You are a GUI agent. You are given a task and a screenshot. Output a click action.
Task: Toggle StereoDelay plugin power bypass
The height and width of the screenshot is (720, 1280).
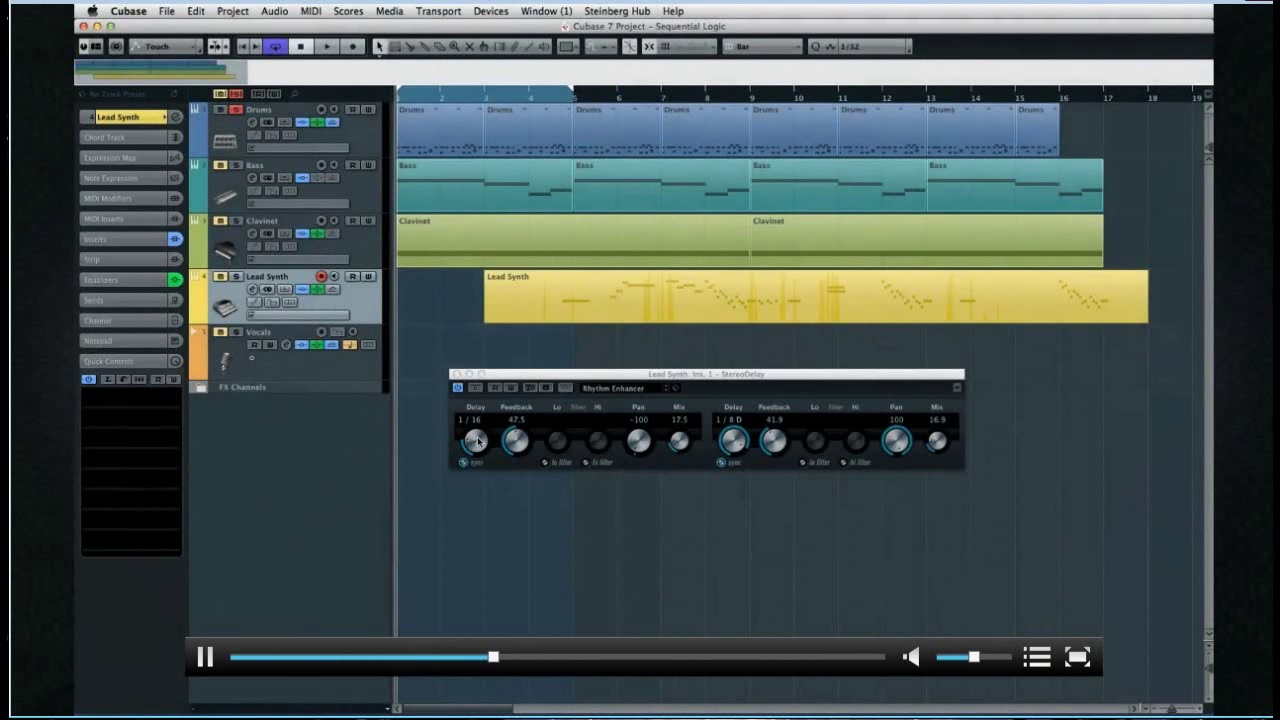457,388
